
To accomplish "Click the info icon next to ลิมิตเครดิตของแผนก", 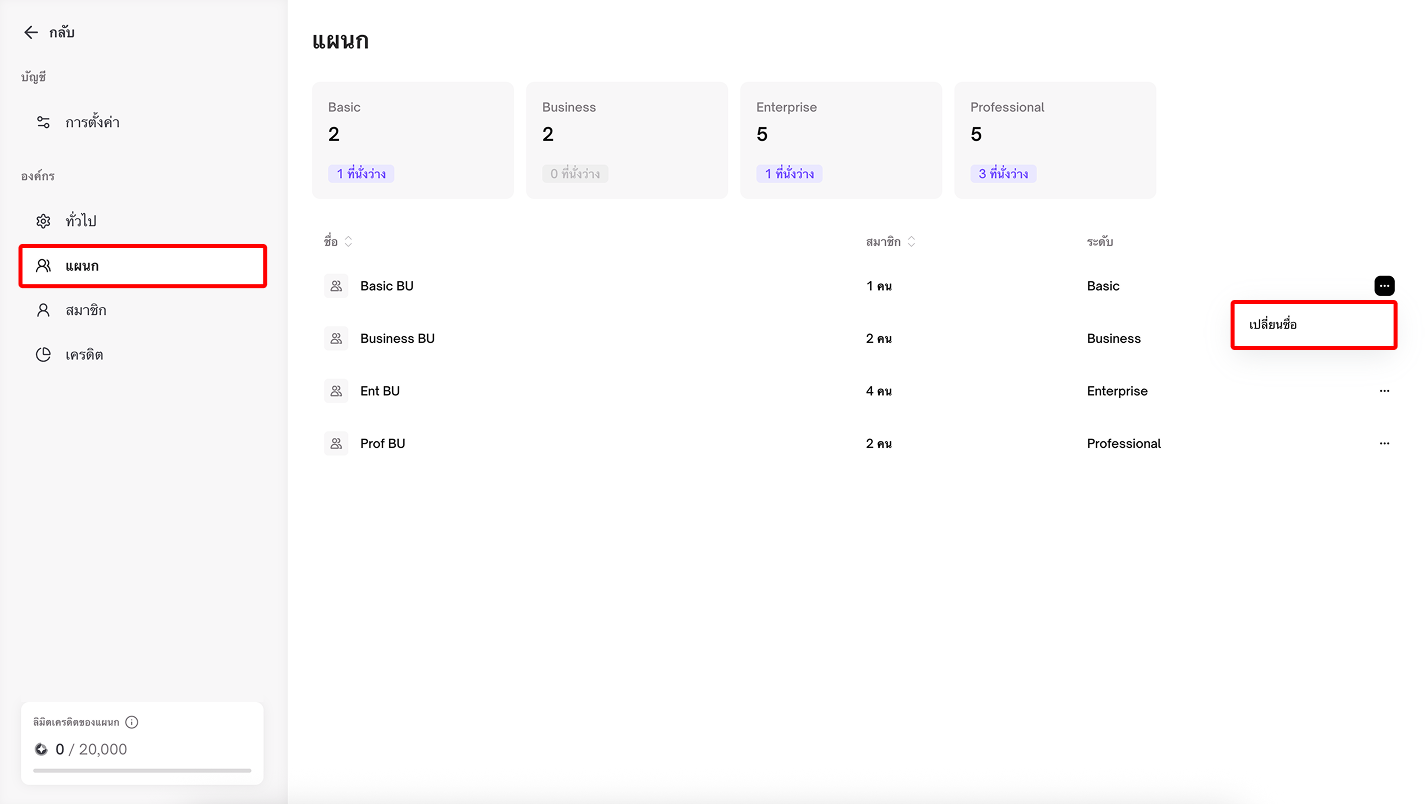I will (132, 722).
